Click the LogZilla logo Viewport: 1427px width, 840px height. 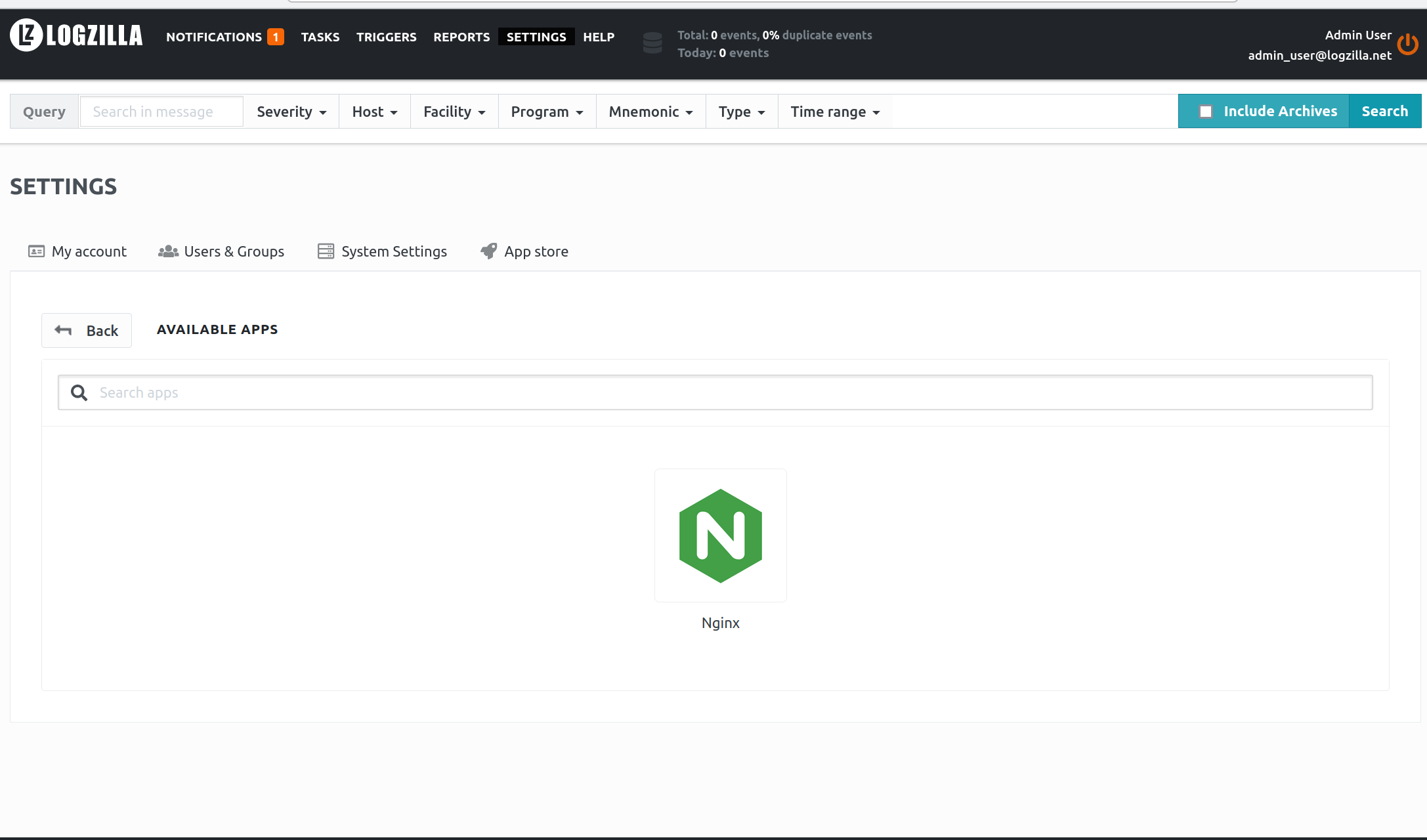(75, 35)
